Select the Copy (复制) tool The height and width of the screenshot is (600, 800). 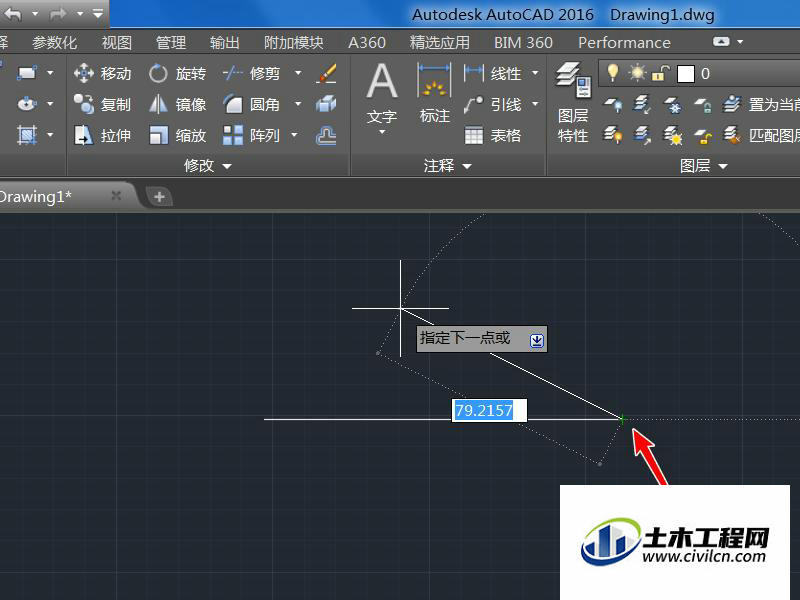coord(103,105)
